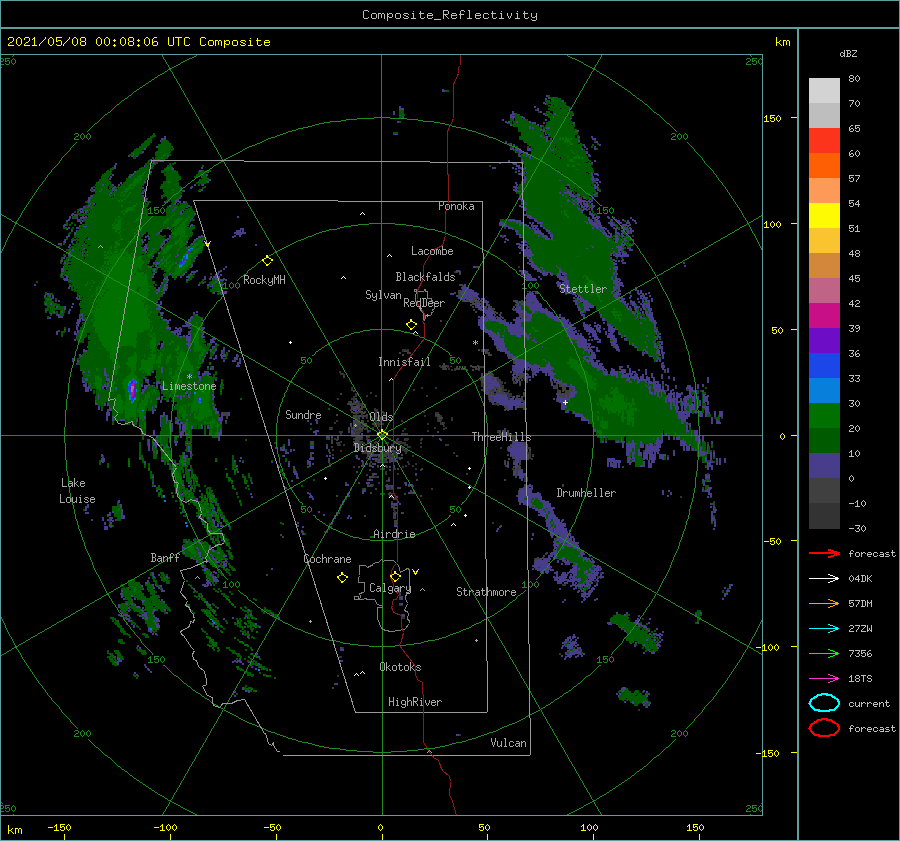Viewport: 900px width, 841px height.
Task: Click the Composite_Reflectivity title
Action: (x=450, y=15)
